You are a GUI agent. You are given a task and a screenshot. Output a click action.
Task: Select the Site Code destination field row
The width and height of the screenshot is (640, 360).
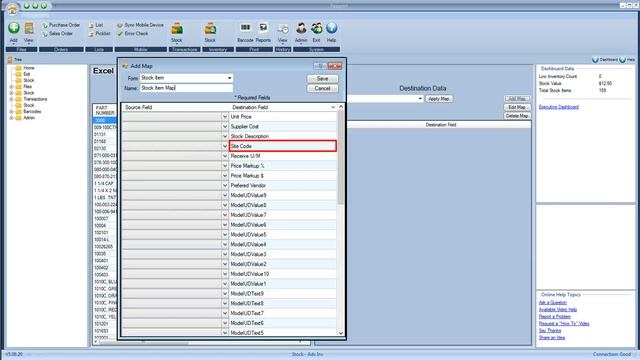coord(282,146)
